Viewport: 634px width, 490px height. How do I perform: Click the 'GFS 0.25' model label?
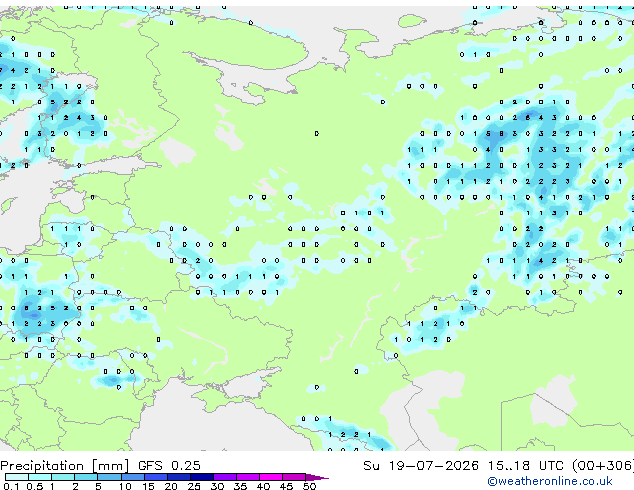pyautogui.click(x=169, y=466)
